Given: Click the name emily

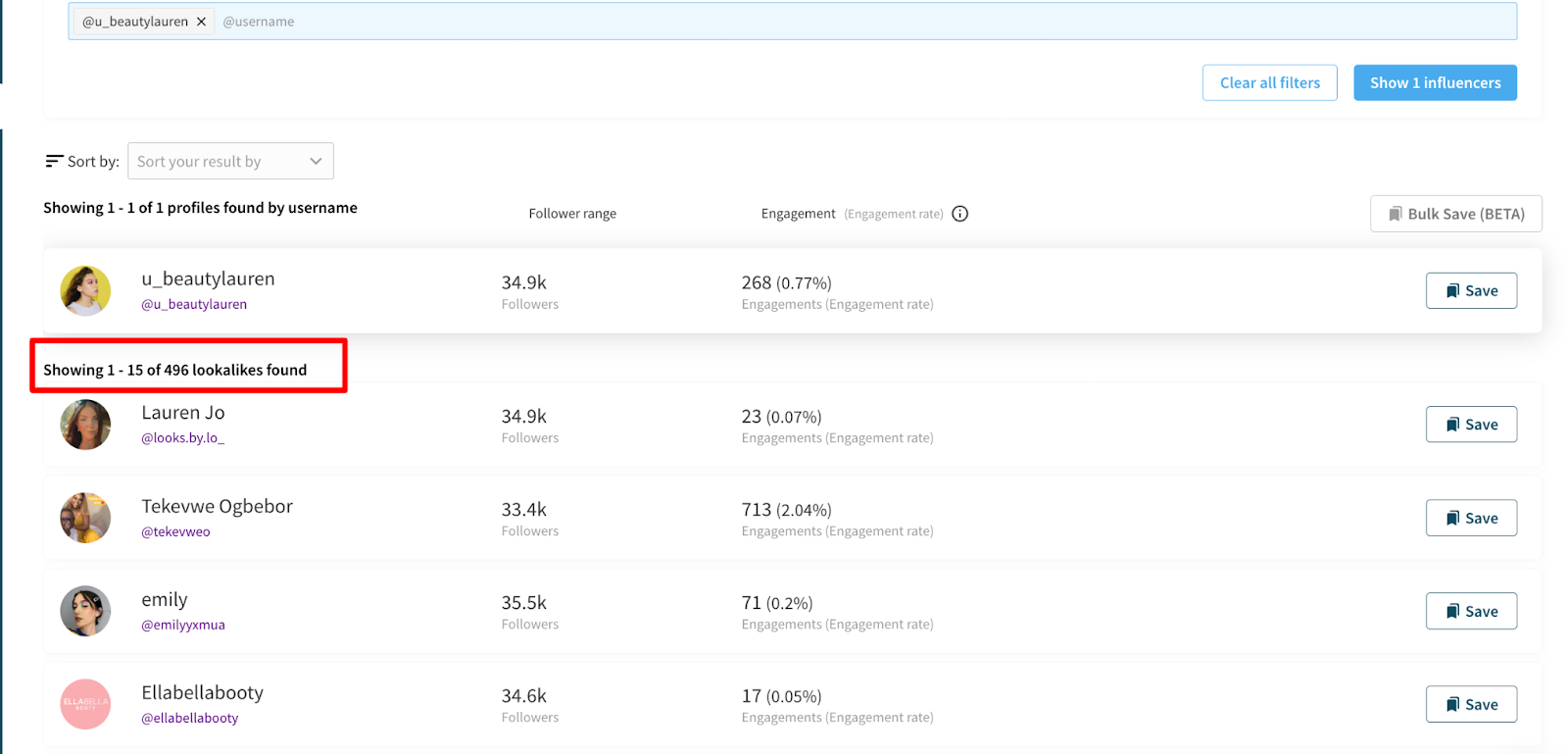Looking at the screenshot, I should (165, 599).
